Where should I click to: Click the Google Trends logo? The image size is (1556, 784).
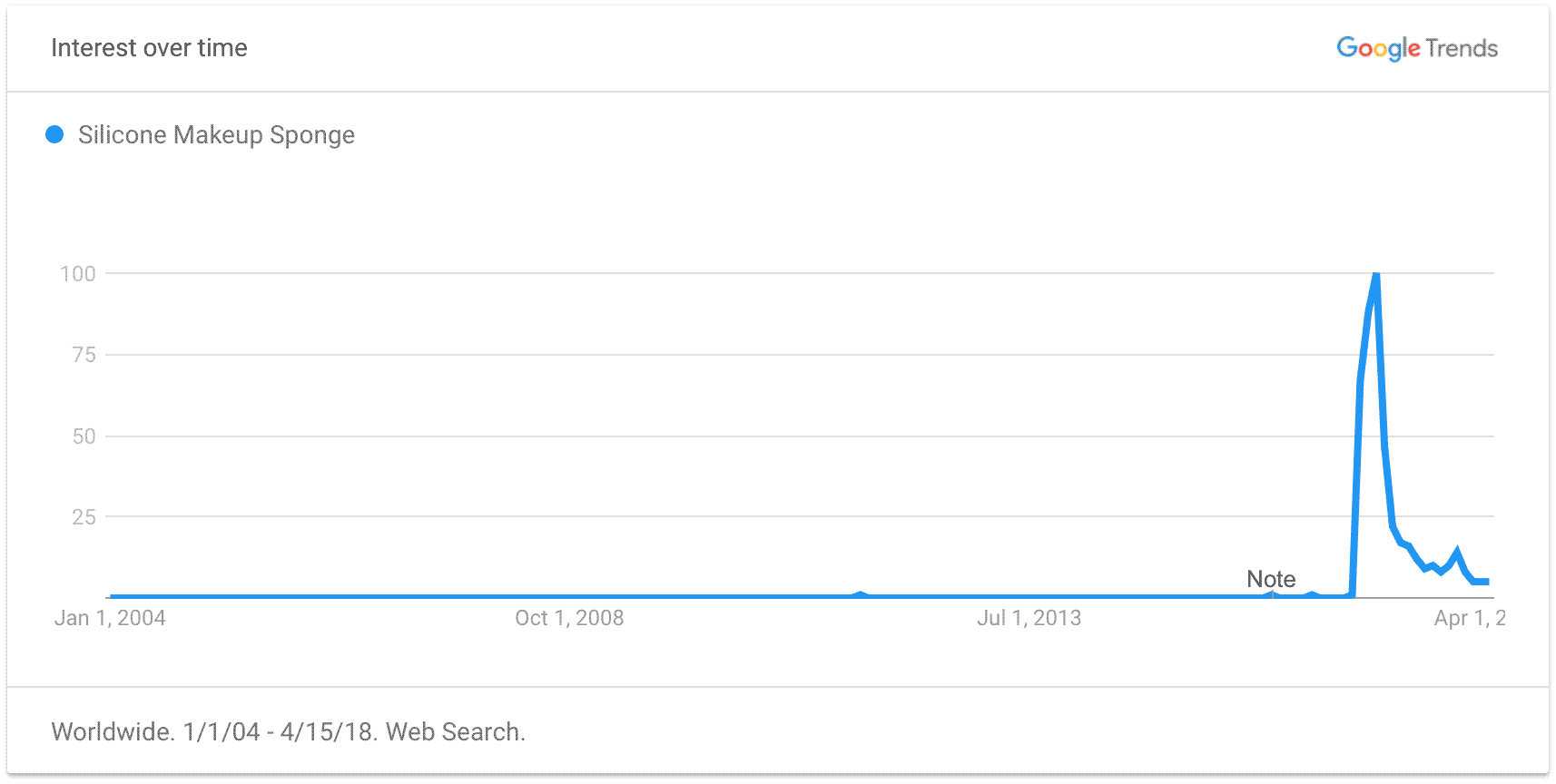pos(1416,48)
